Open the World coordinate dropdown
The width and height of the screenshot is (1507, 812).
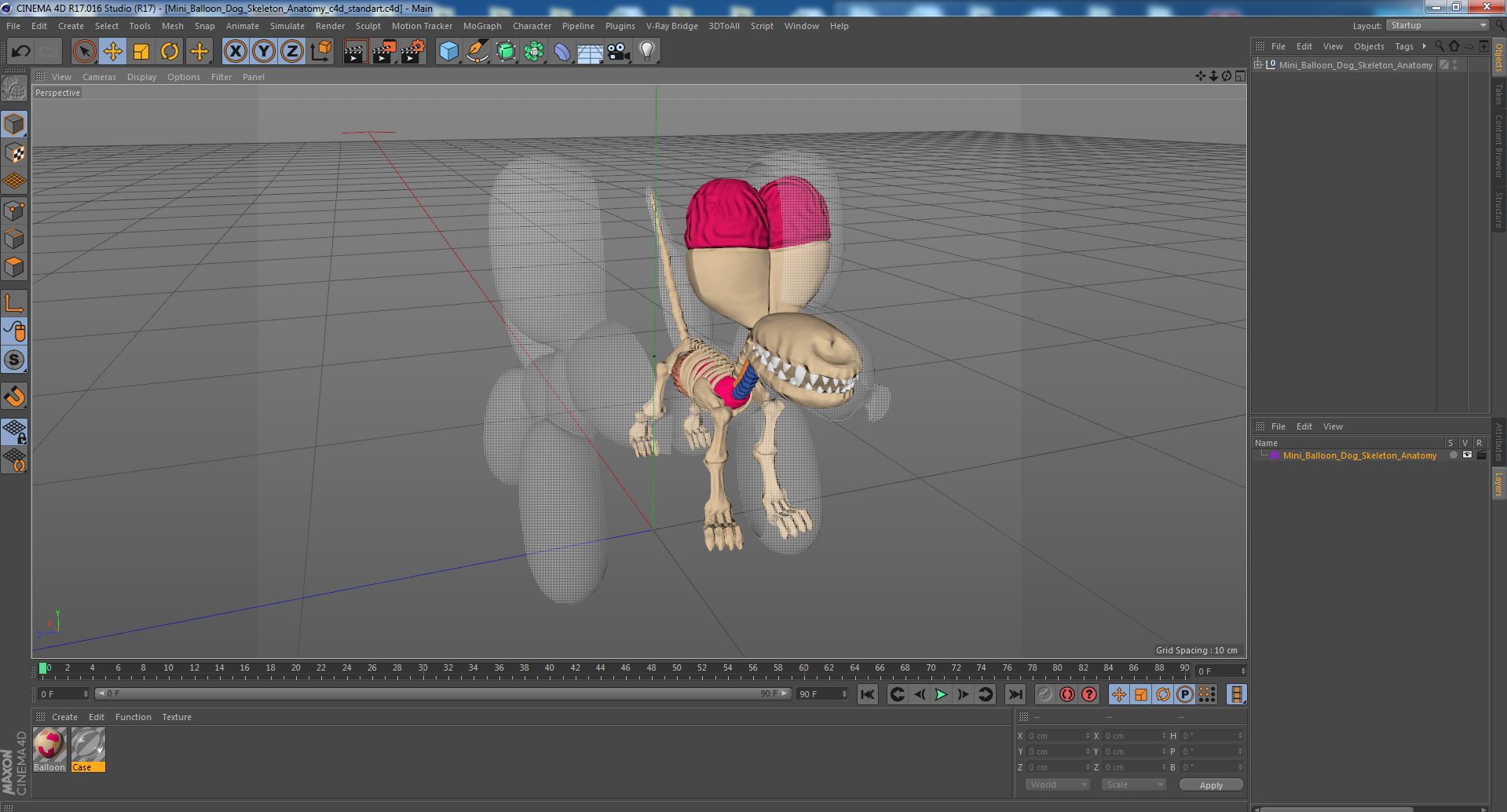click(1057, 785)
